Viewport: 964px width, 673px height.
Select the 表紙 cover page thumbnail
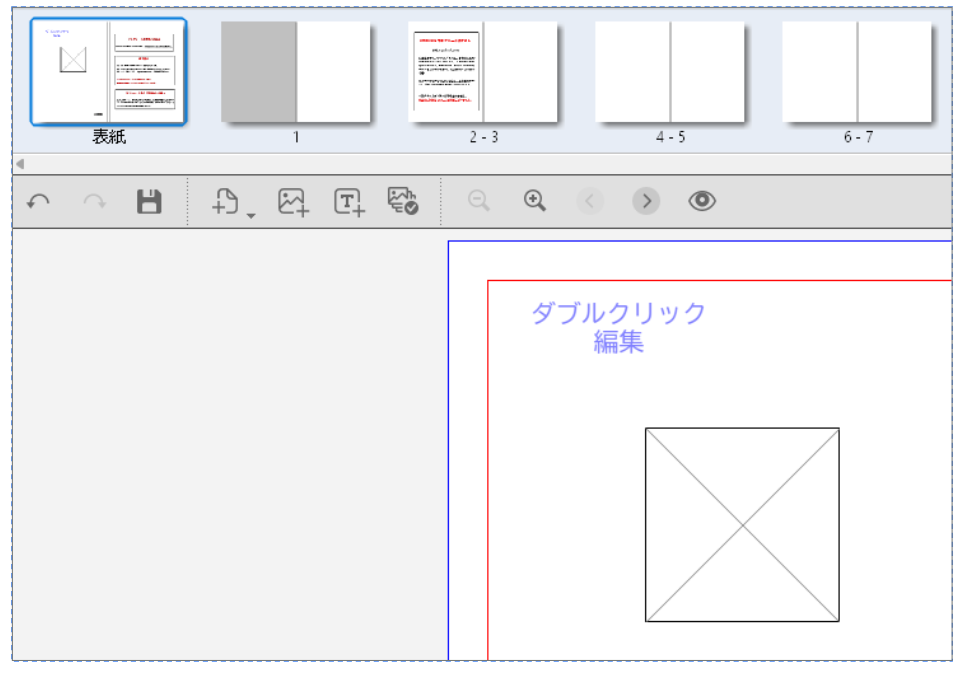108,72
